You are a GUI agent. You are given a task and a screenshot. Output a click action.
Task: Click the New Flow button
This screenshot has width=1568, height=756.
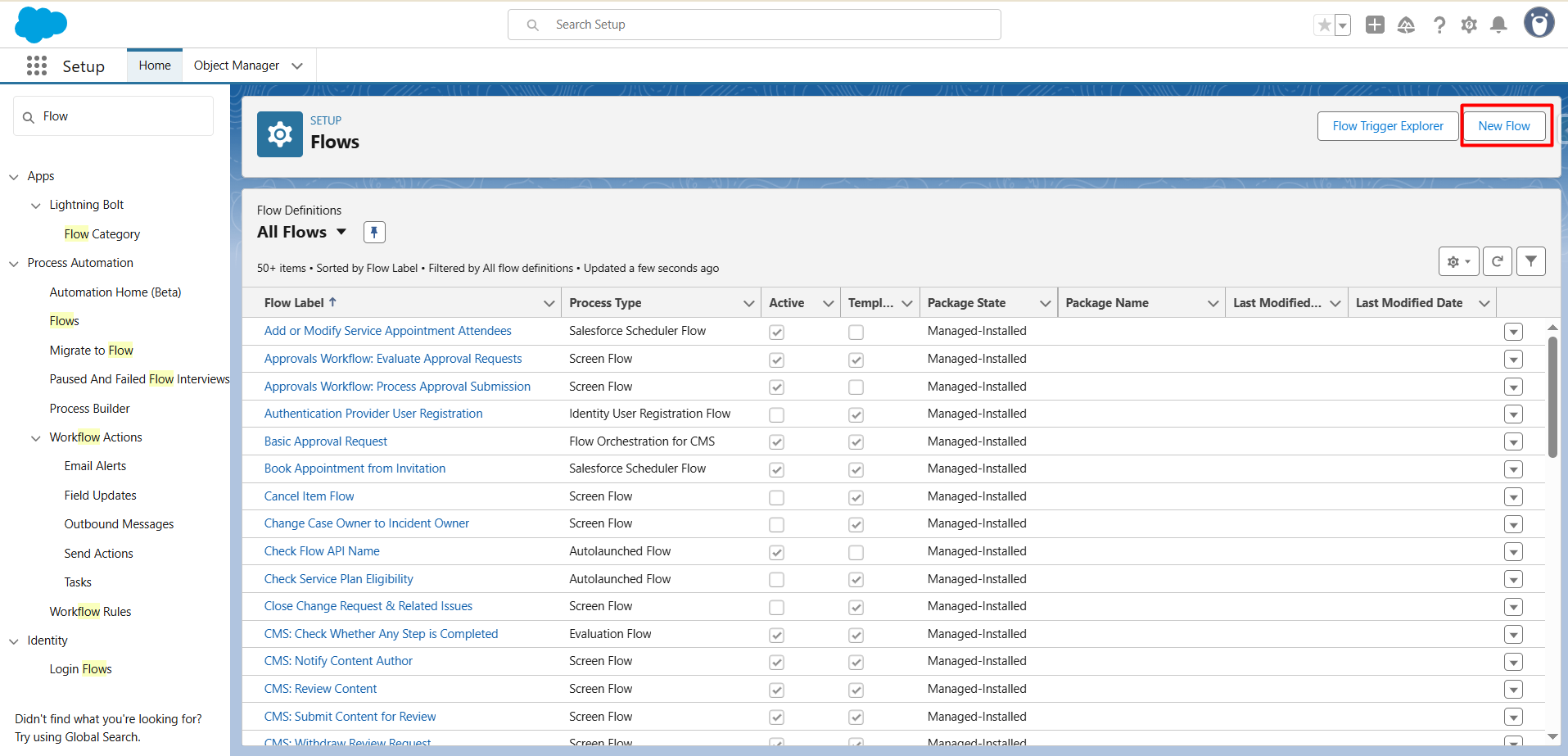tap(1503, 126)
